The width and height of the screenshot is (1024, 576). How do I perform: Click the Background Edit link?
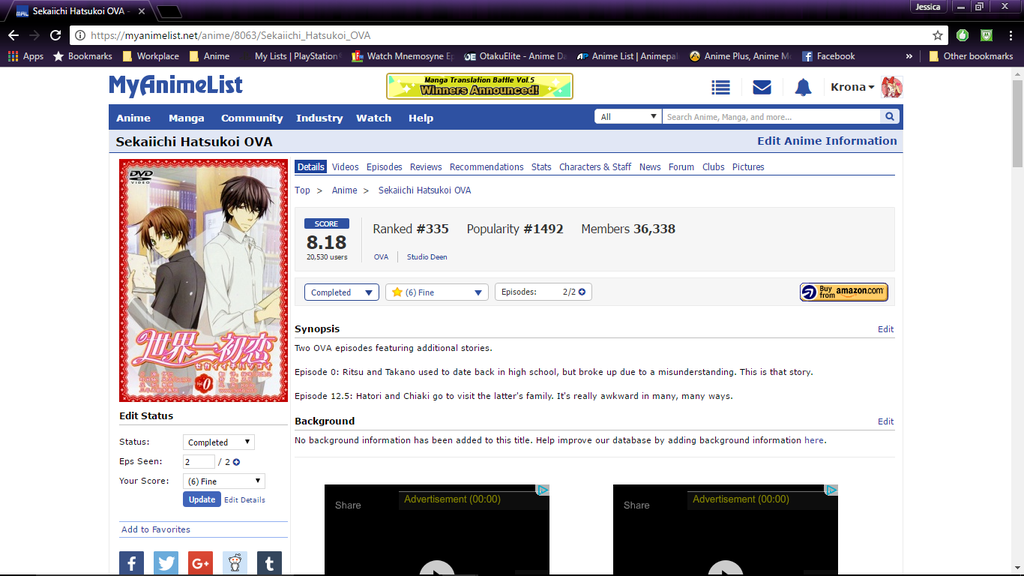coord(886,421)
